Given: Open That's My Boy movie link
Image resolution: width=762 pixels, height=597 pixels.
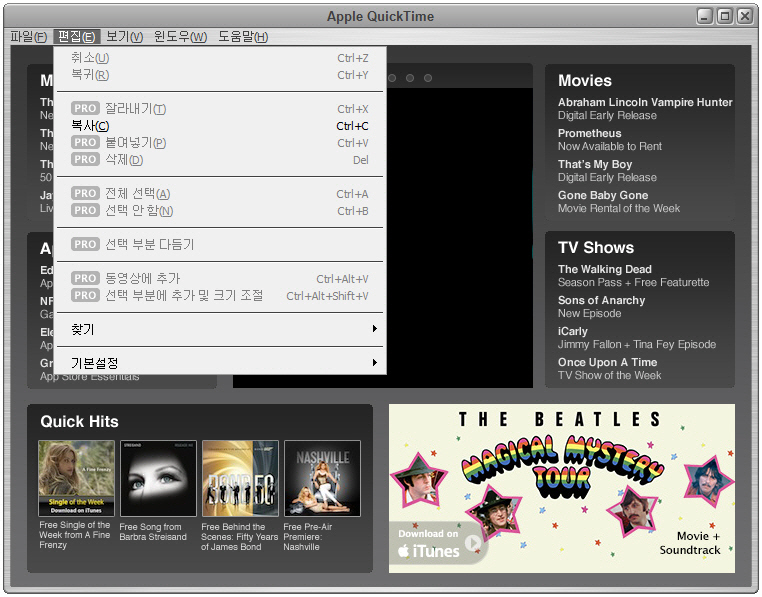Looking at the screenshot, I should [x=595, y=164].
